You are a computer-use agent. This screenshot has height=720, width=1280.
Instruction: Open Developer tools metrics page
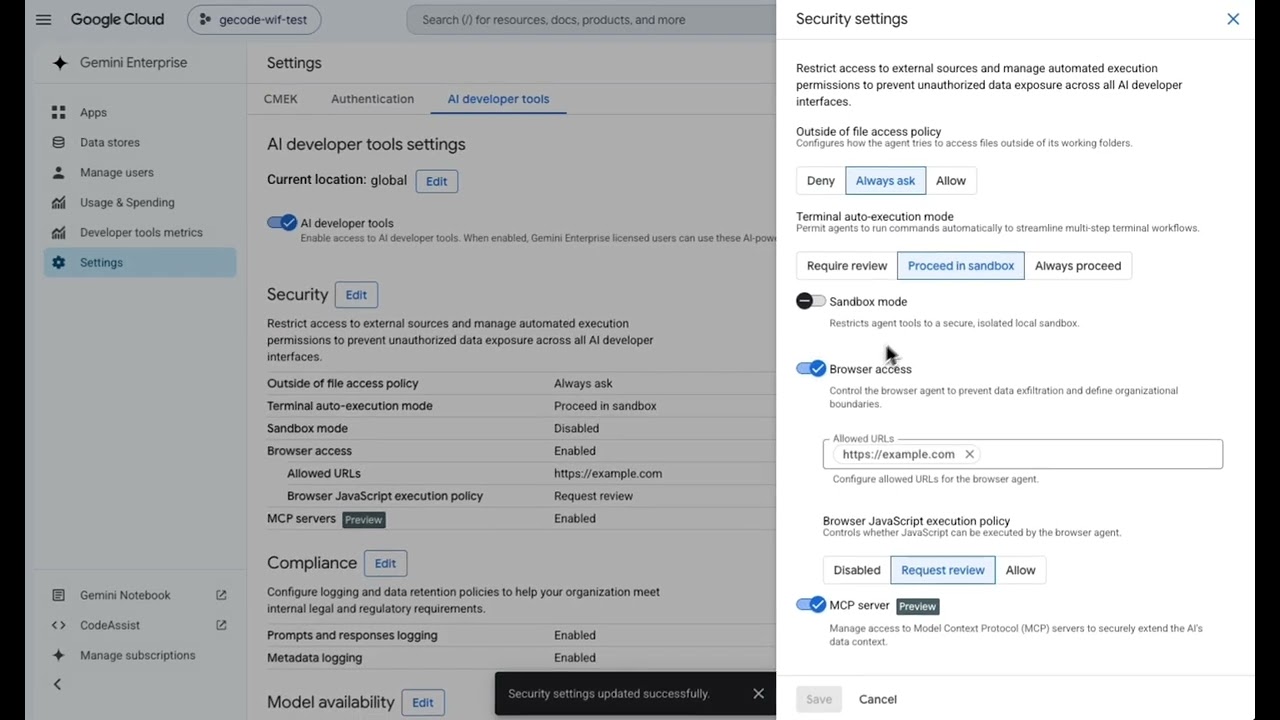click(x=140, y=233)
